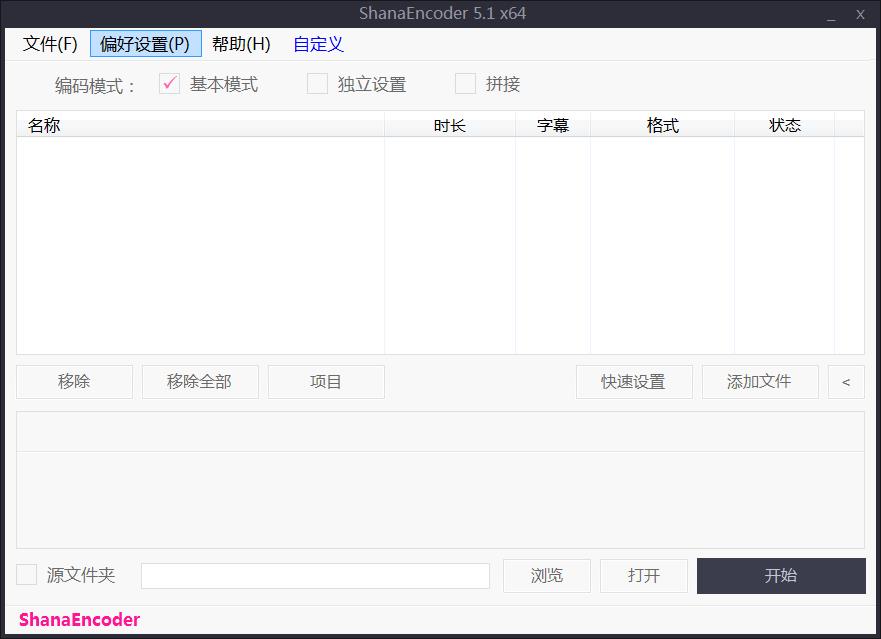
Task: Open the 自定义 menu item
Action: (317, 44)
